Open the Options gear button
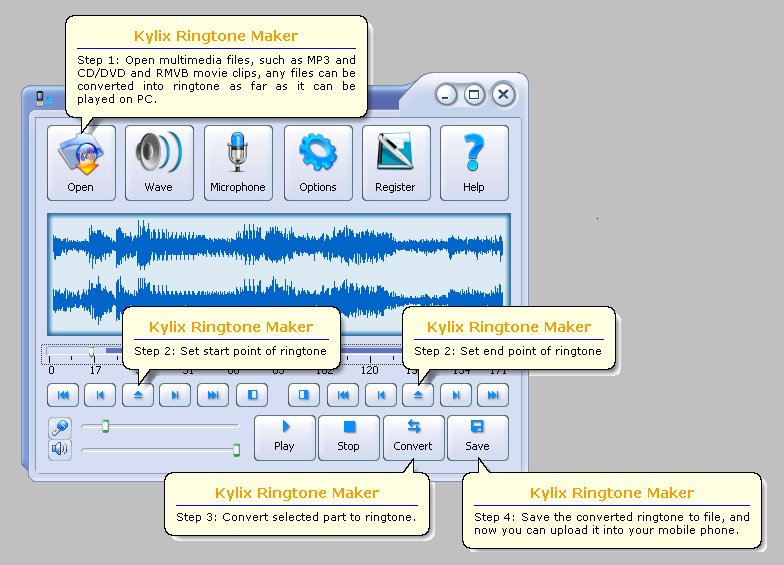 tap(318, 163)
